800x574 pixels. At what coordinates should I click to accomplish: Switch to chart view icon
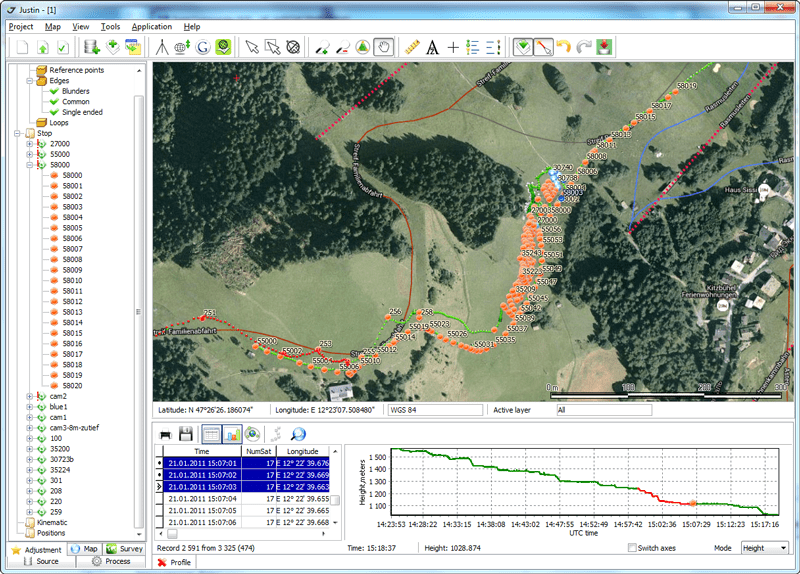pyautogui.click(x=232, y=435)
